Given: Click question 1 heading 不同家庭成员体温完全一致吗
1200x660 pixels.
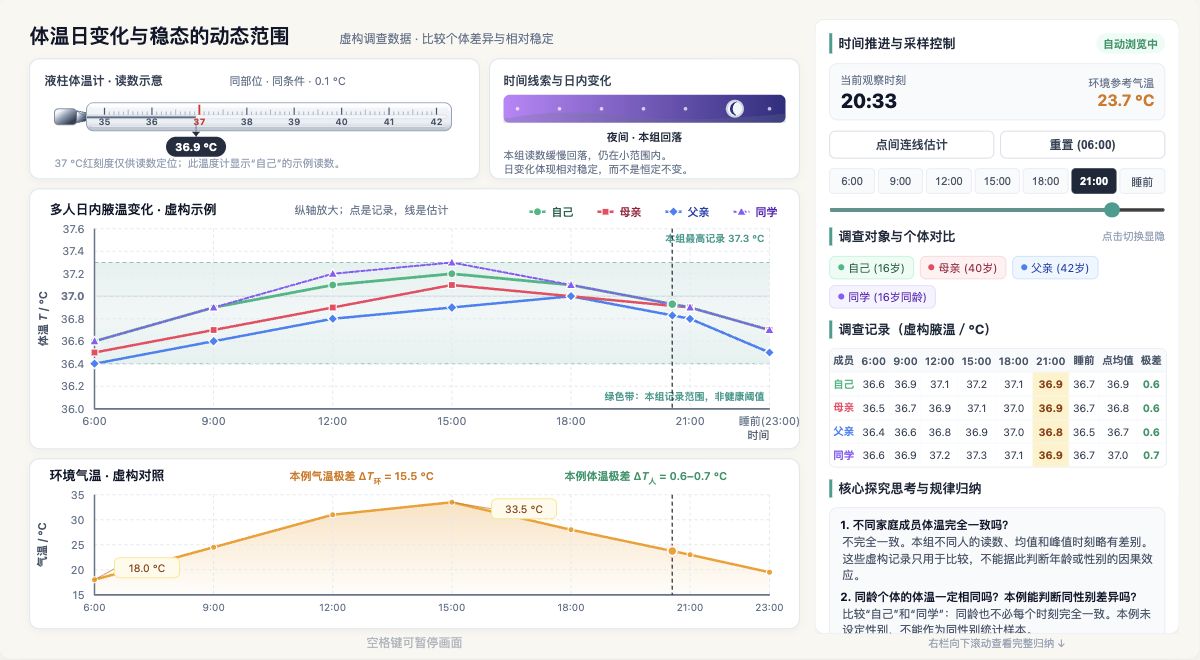Looking at the screenshot, I should pyautogui.click(x=925, y=525).
